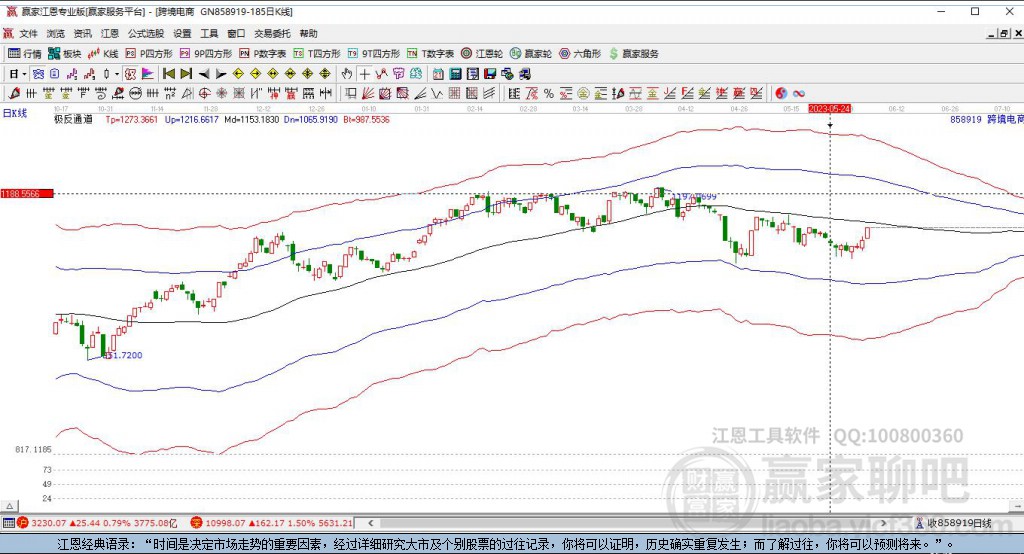Select the Gann fan lines tool

pyautogui.click(x=368, y=93)
